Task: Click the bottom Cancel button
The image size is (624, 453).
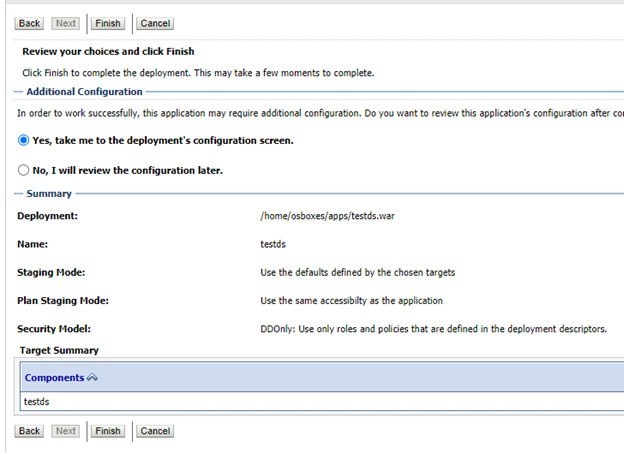Action: coord(155,431)
